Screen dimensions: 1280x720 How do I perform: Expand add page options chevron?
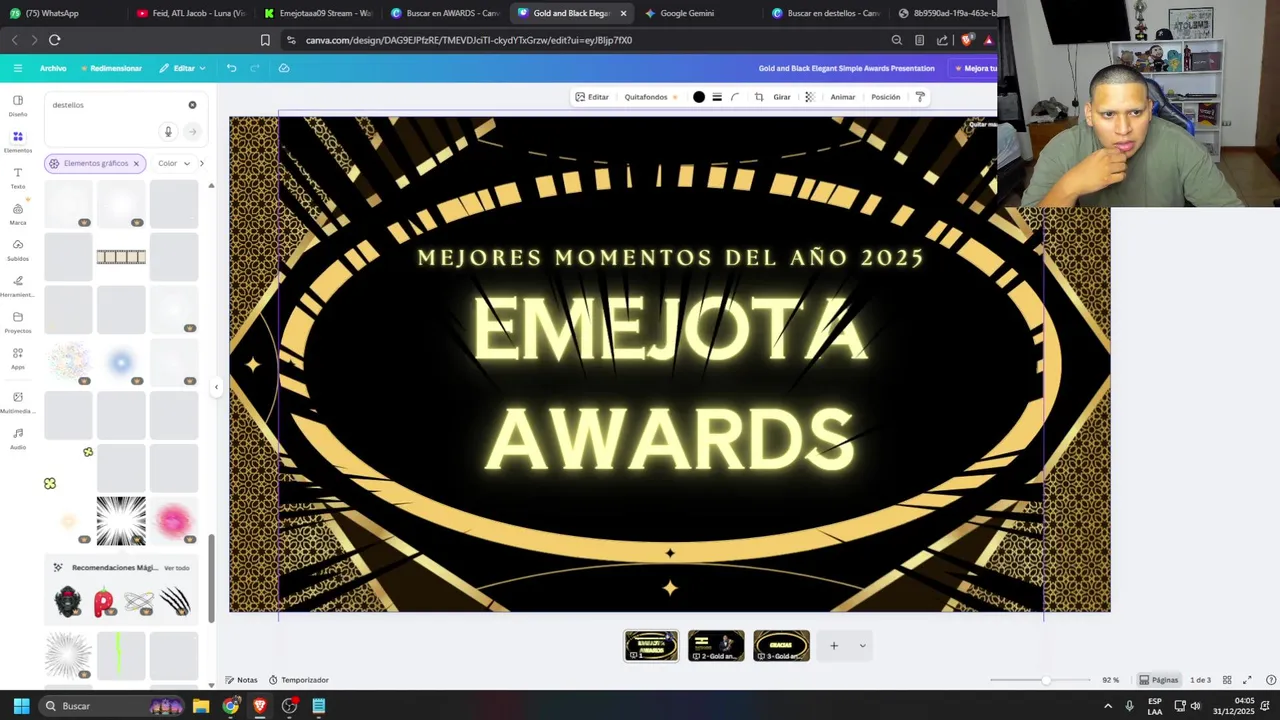click(862, 646)
